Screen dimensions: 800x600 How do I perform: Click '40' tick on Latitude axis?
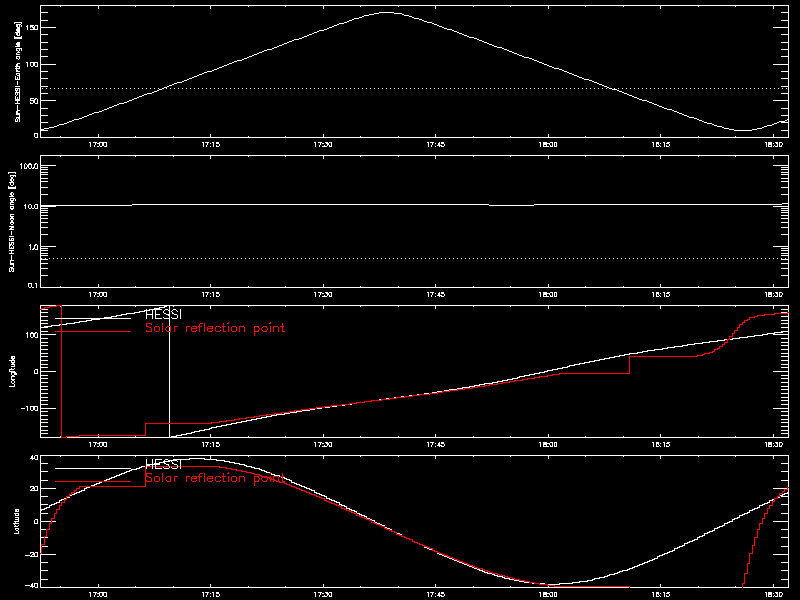34,458
